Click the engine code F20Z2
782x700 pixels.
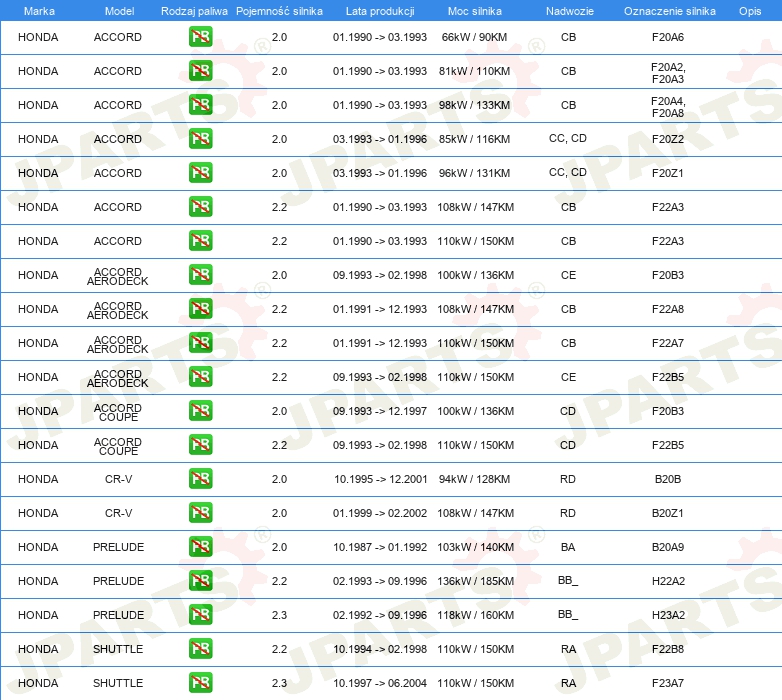(668, 139)
